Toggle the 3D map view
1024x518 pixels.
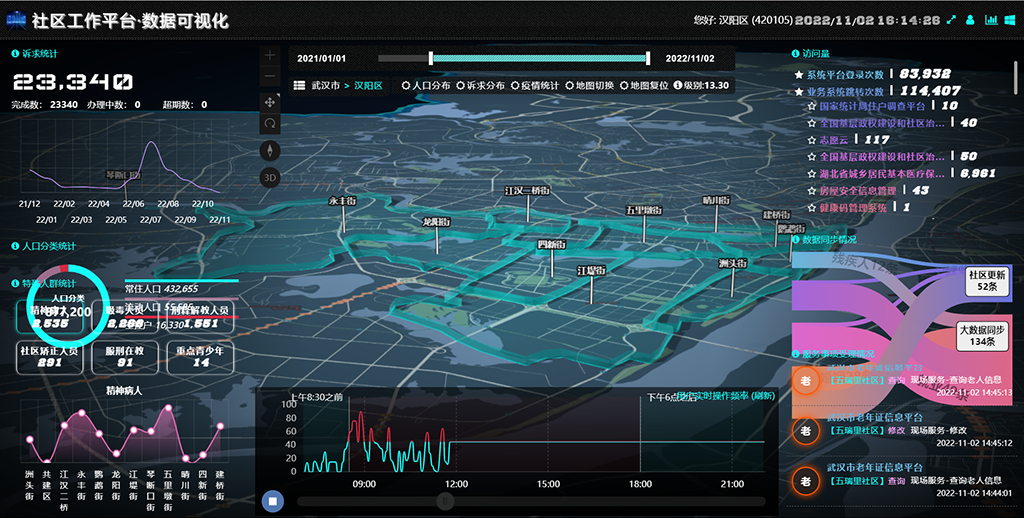(270, 178)
